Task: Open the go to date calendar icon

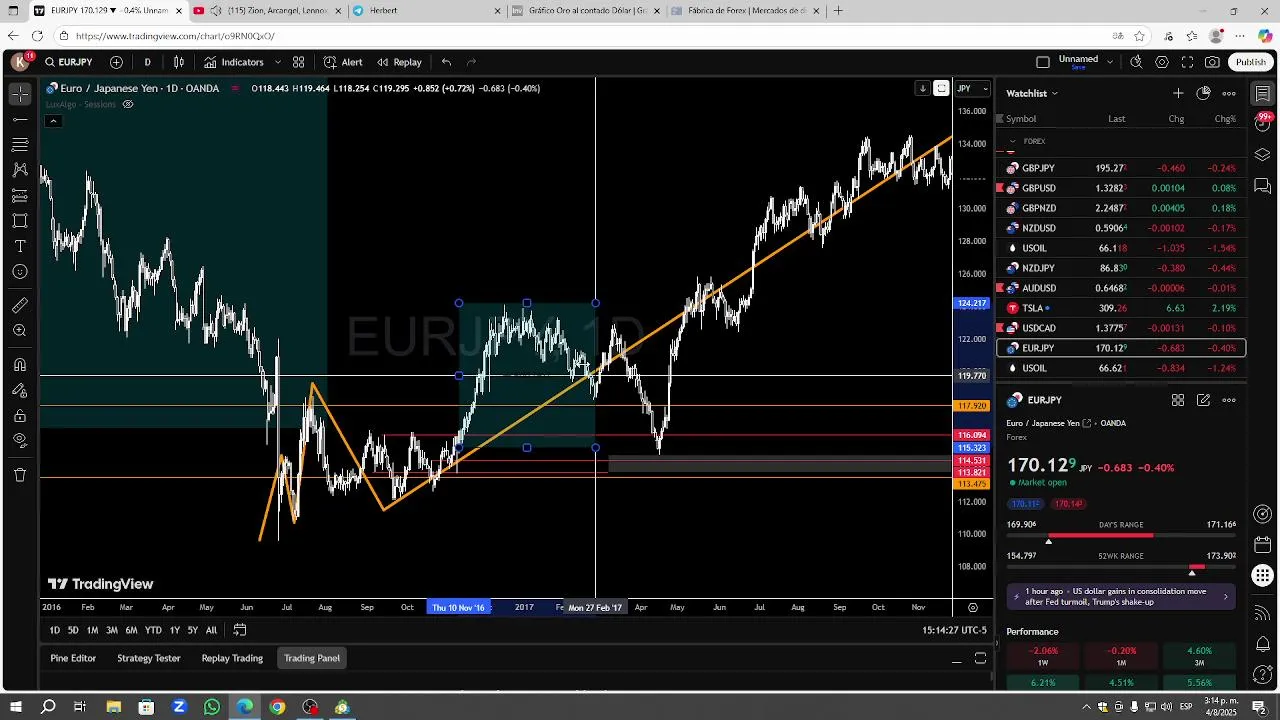Action: [x=240, y=630]
